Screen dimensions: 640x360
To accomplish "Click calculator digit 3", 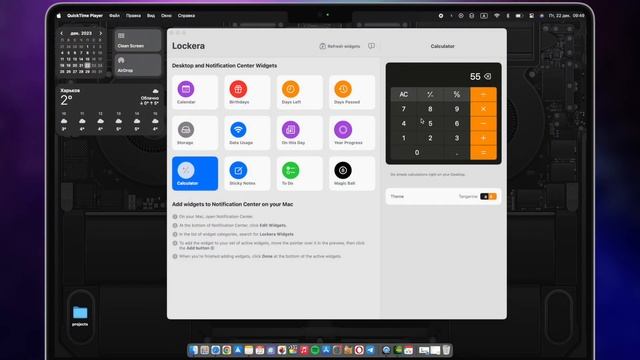I will (x=457, y=138).
